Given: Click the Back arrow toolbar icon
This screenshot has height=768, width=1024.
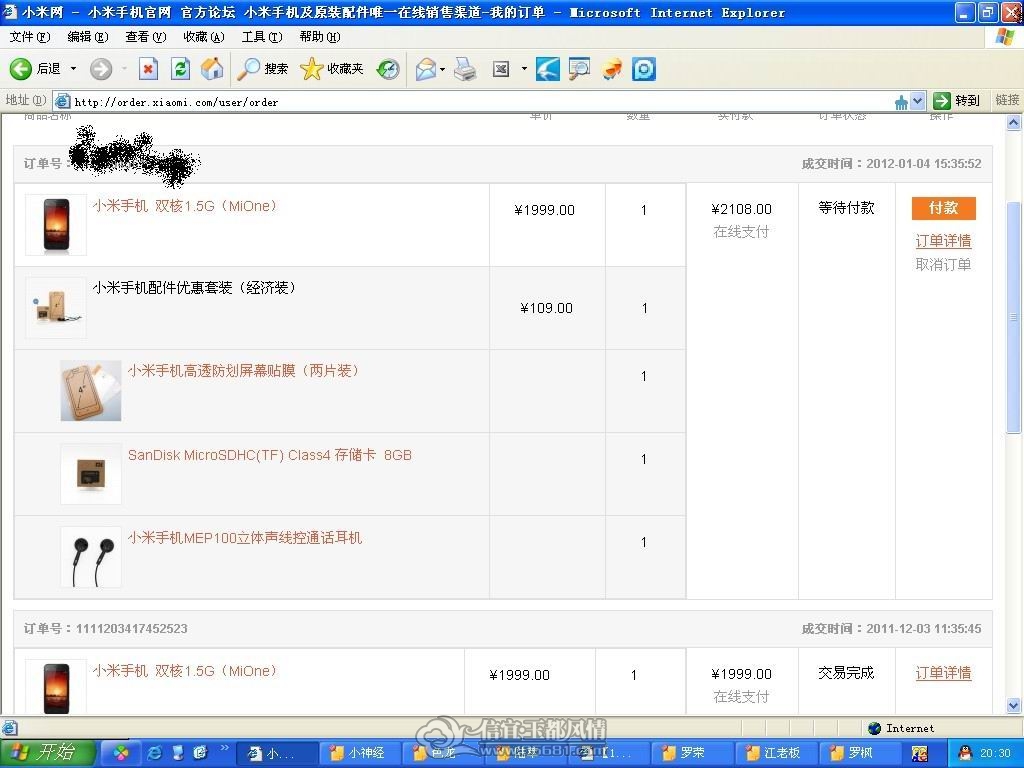Looking at the screenshot, I should tap(20, 69).
